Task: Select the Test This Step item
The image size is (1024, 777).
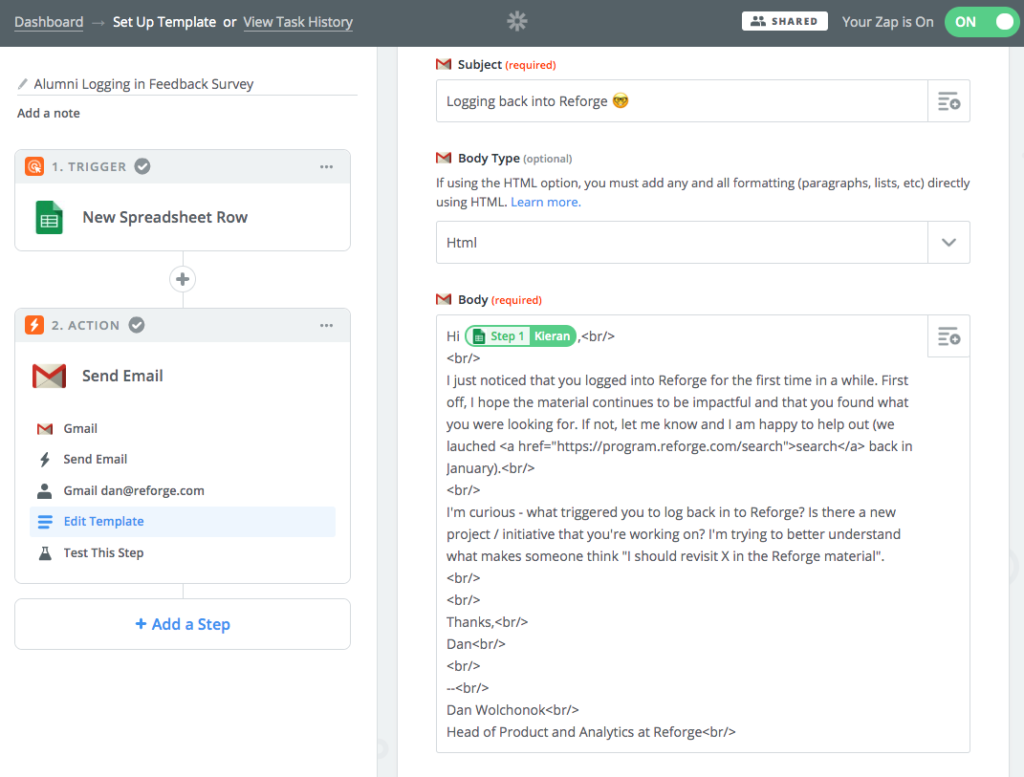Action: [x=183, y=552]
